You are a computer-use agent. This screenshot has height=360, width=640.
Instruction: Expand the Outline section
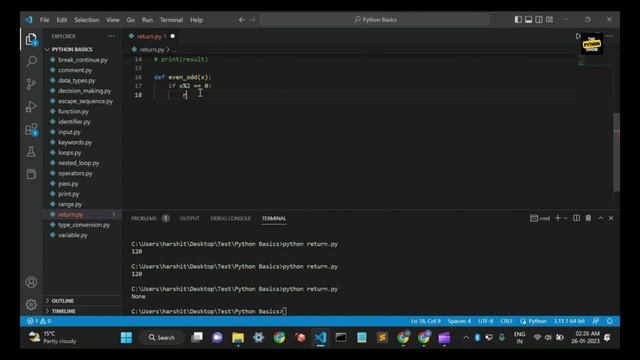click(x=62, y=301)
